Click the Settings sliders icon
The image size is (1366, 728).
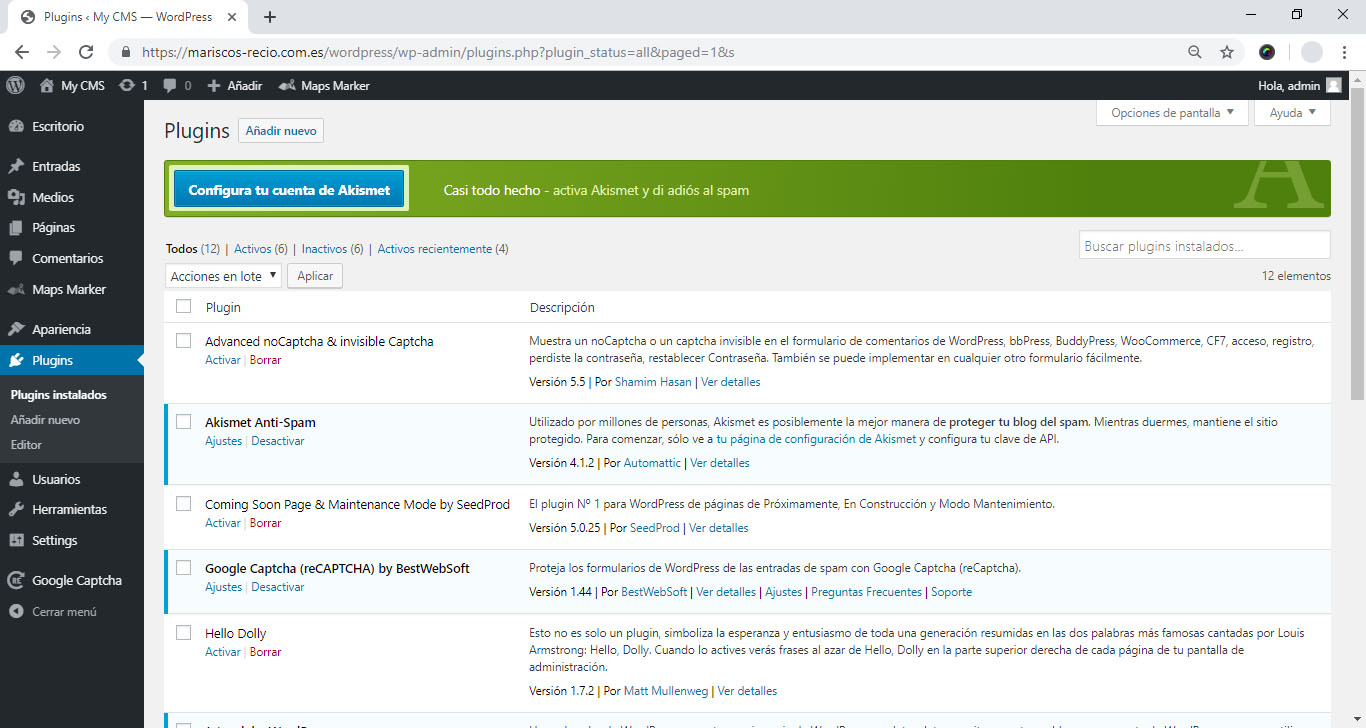point(15,541)
